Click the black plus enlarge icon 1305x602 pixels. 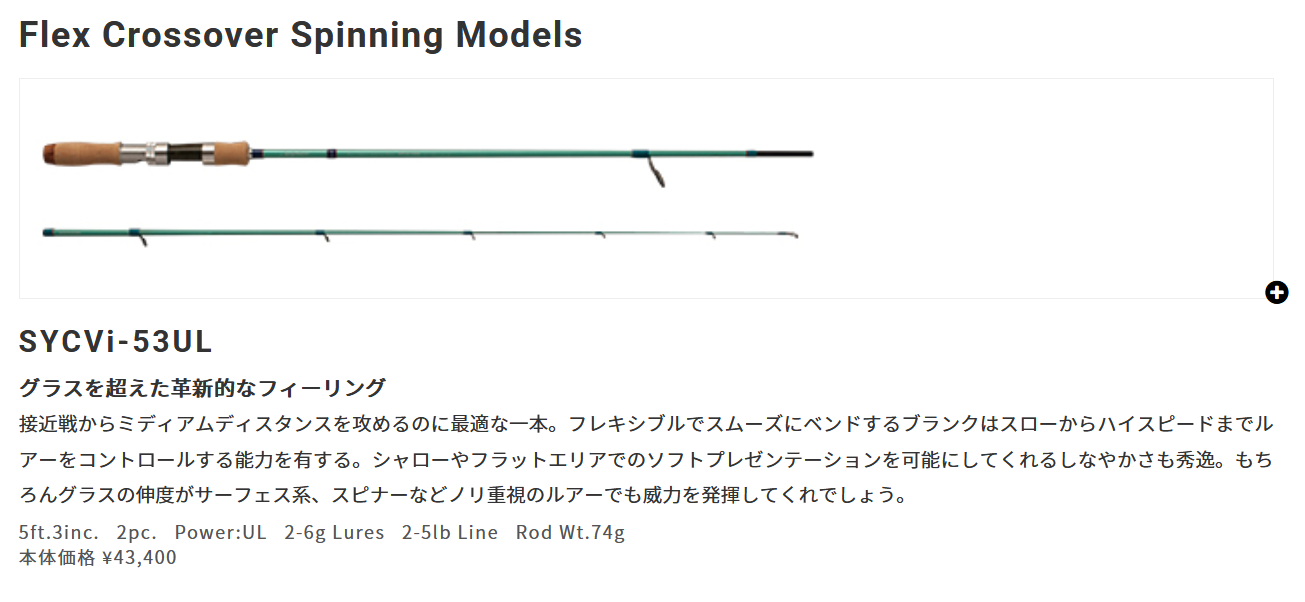(1276, 293)
